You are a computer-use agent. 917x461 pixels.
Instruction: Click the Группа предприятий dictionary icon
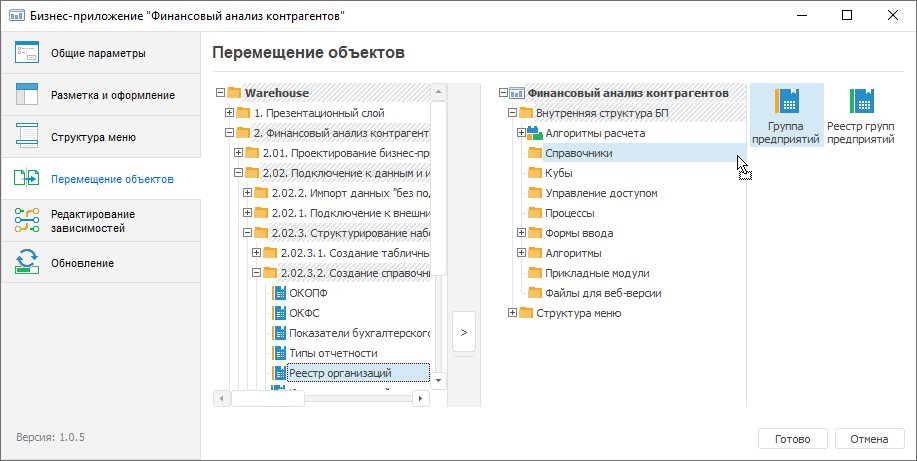786,101
